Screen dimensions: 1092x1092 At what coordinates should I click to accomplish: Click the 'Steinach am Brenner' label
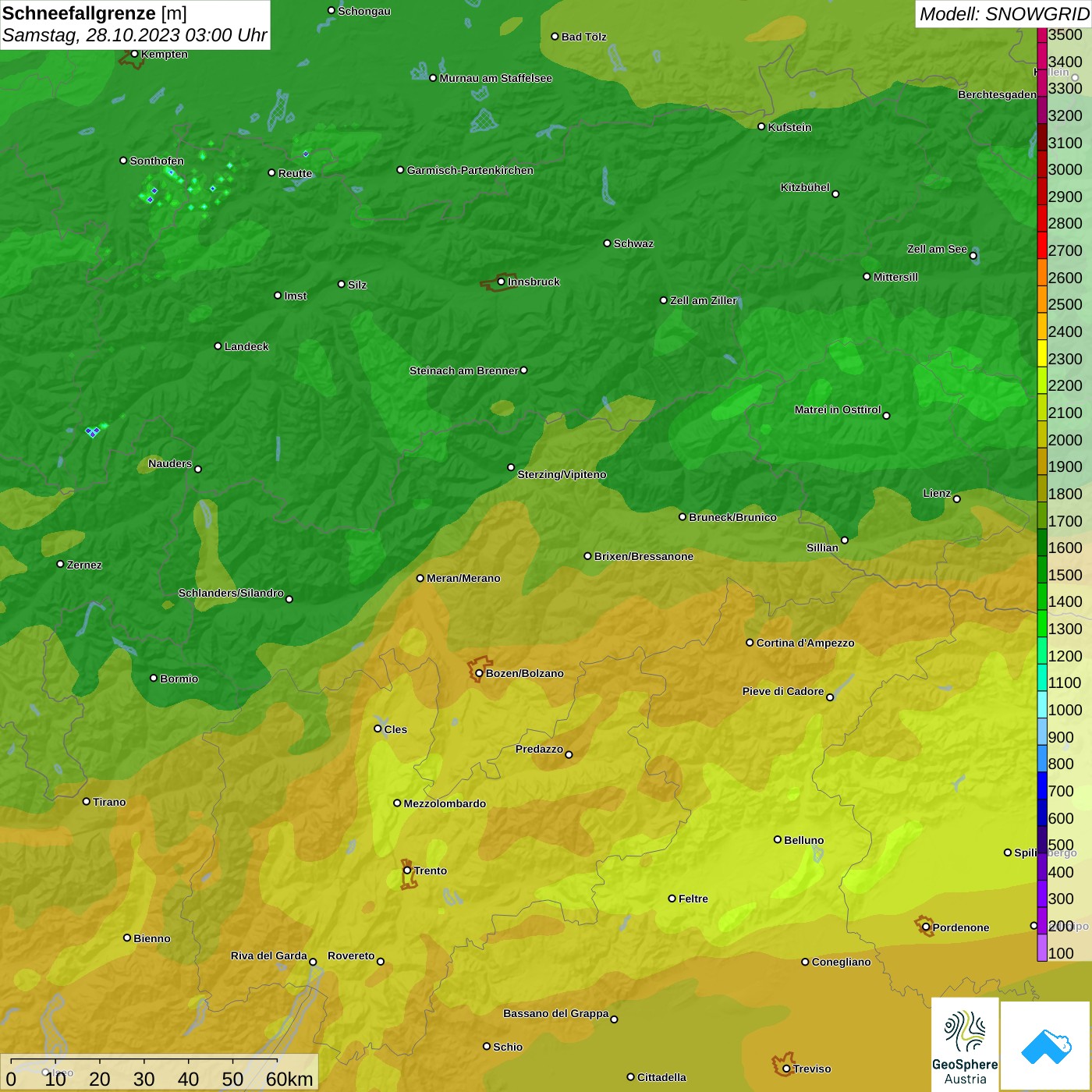click(x=463, y=370)
